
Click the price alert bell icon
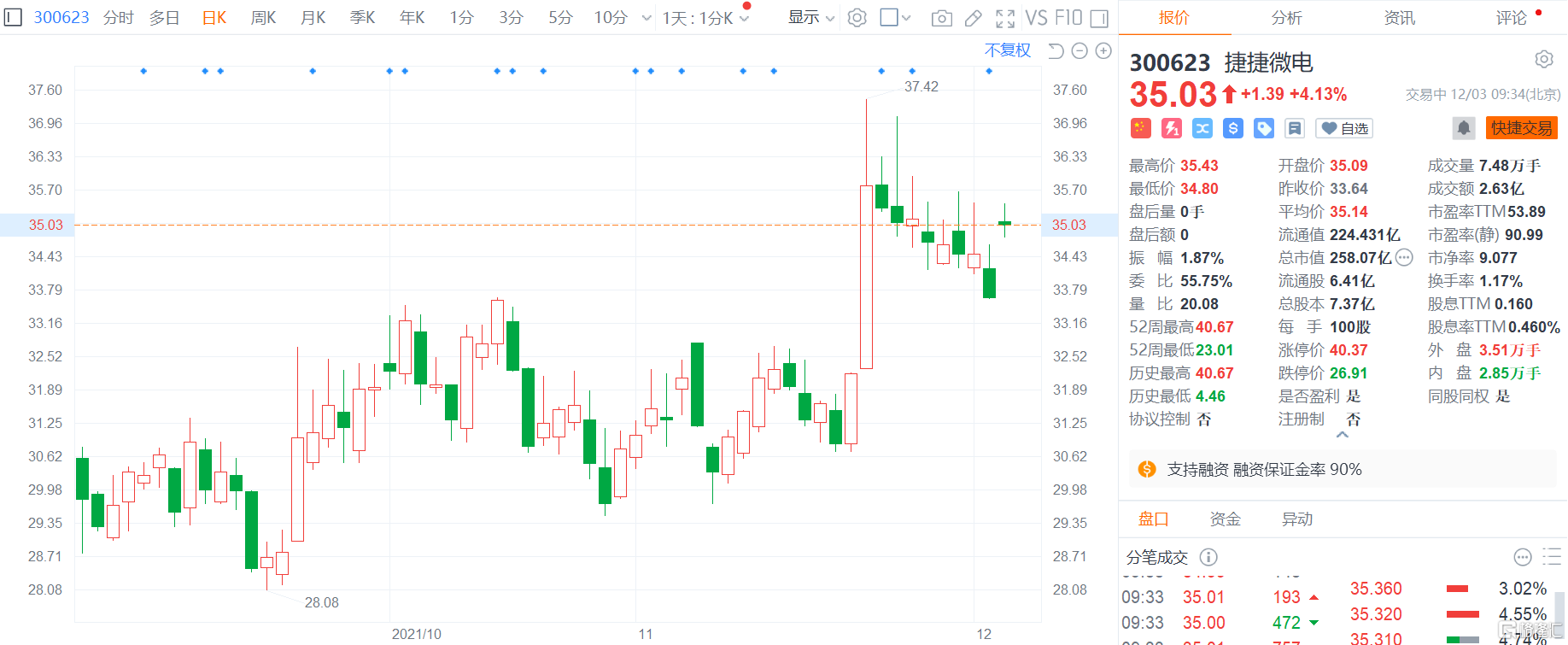click(x=1463, y=128)
